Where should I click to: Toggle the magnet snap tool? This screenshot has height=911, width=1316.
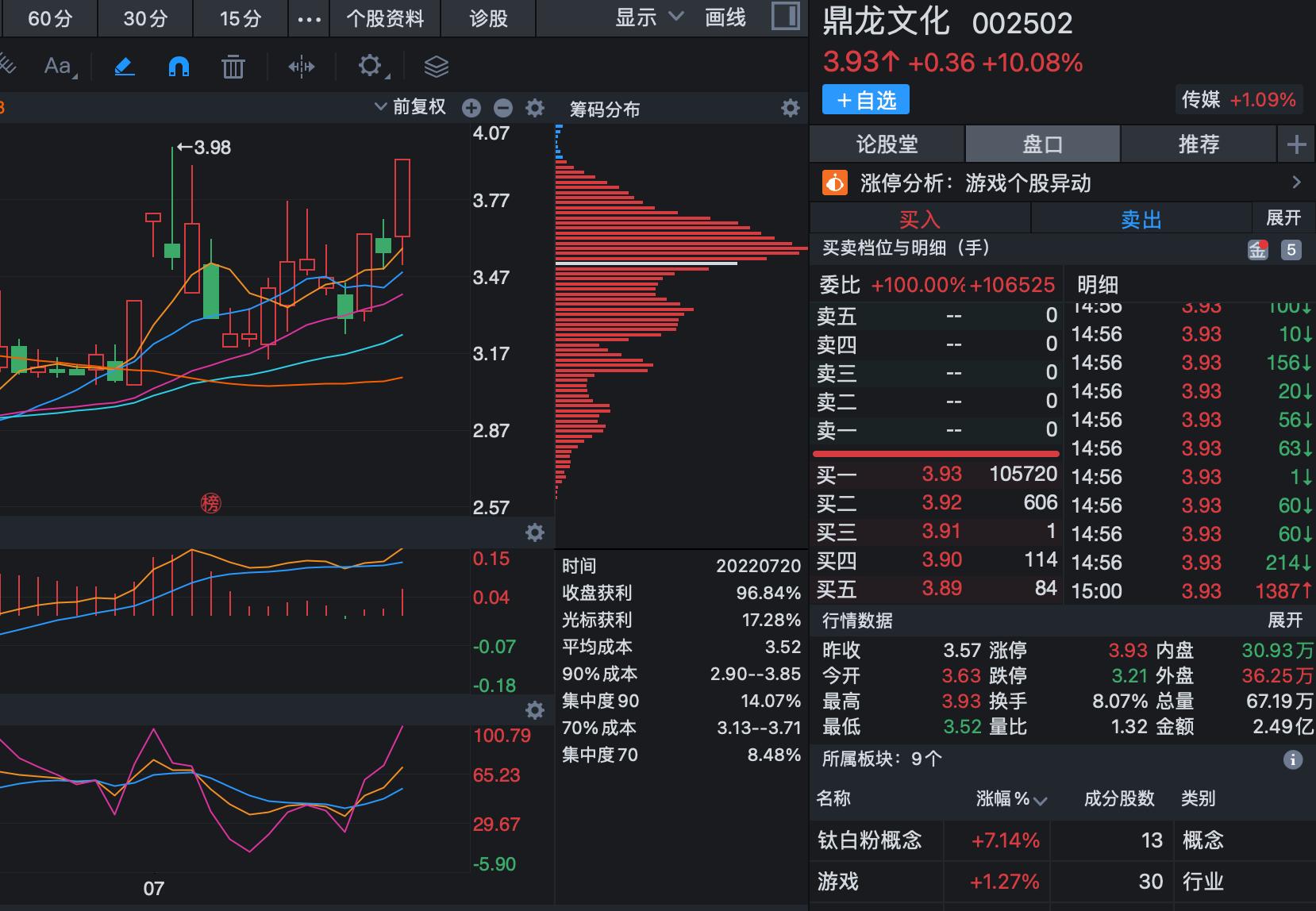[x=179, y=67]
